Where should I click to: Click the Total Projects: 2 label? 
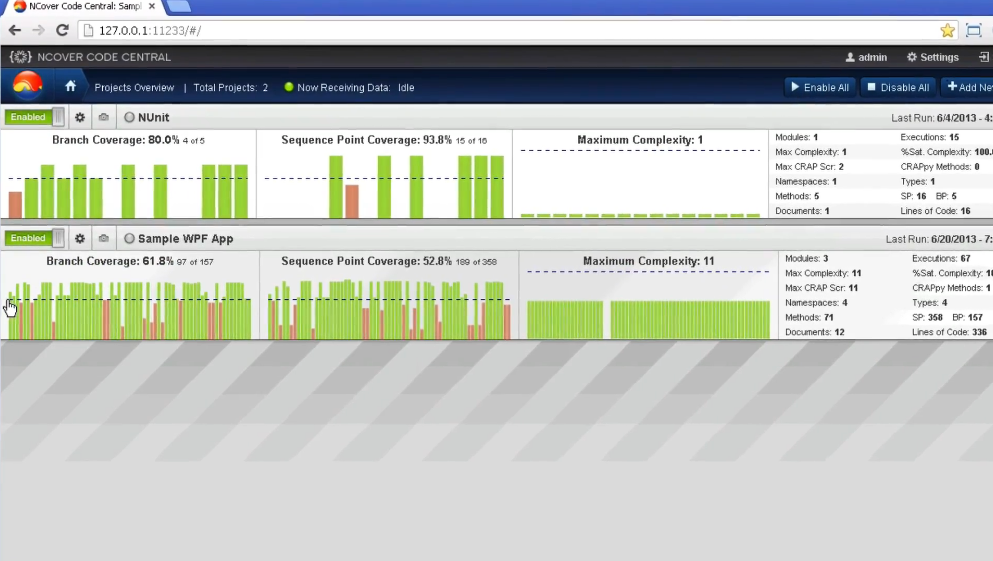(x=231, y=87)
